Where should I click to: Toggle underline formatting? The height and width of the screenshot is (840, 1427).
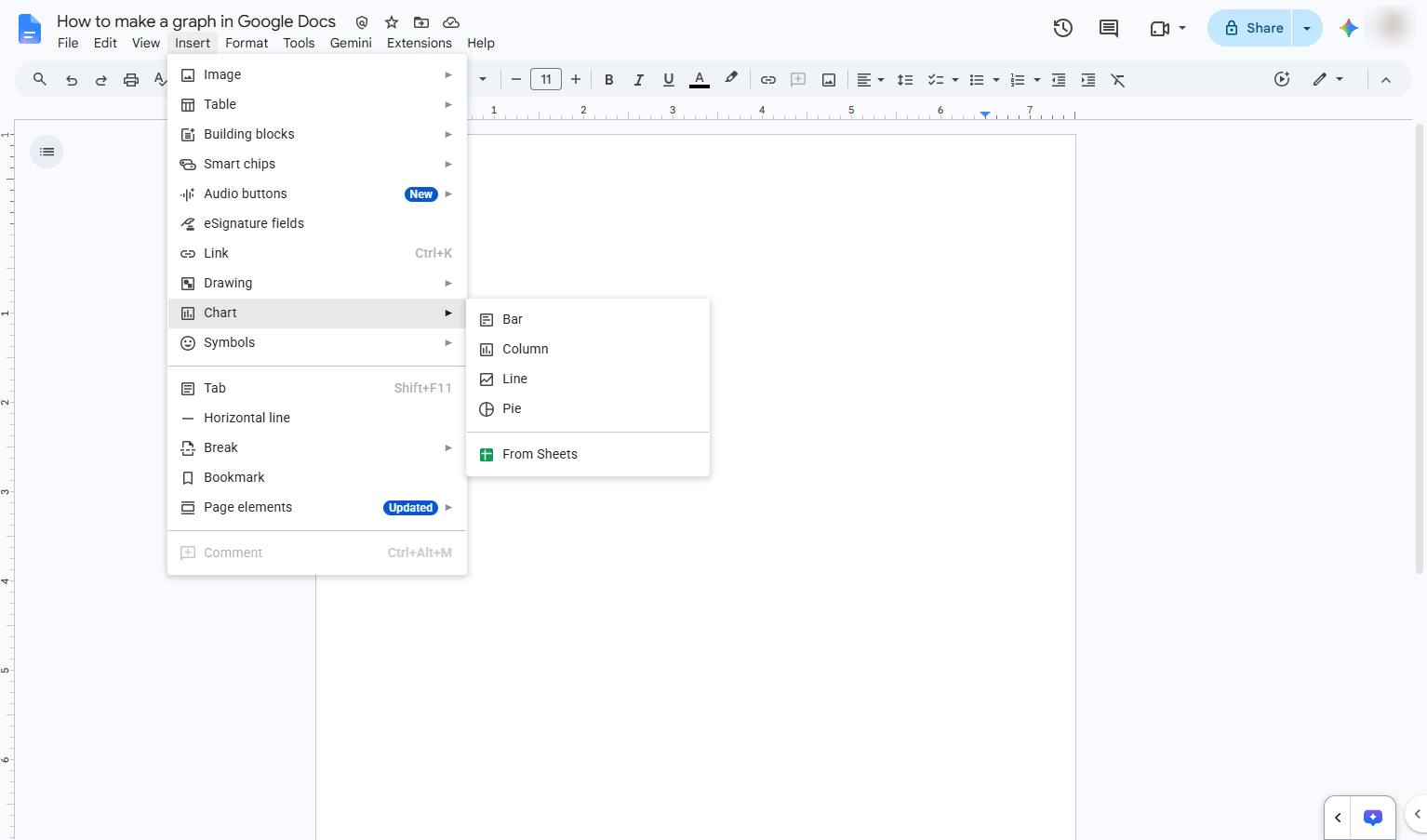(669, 80)
